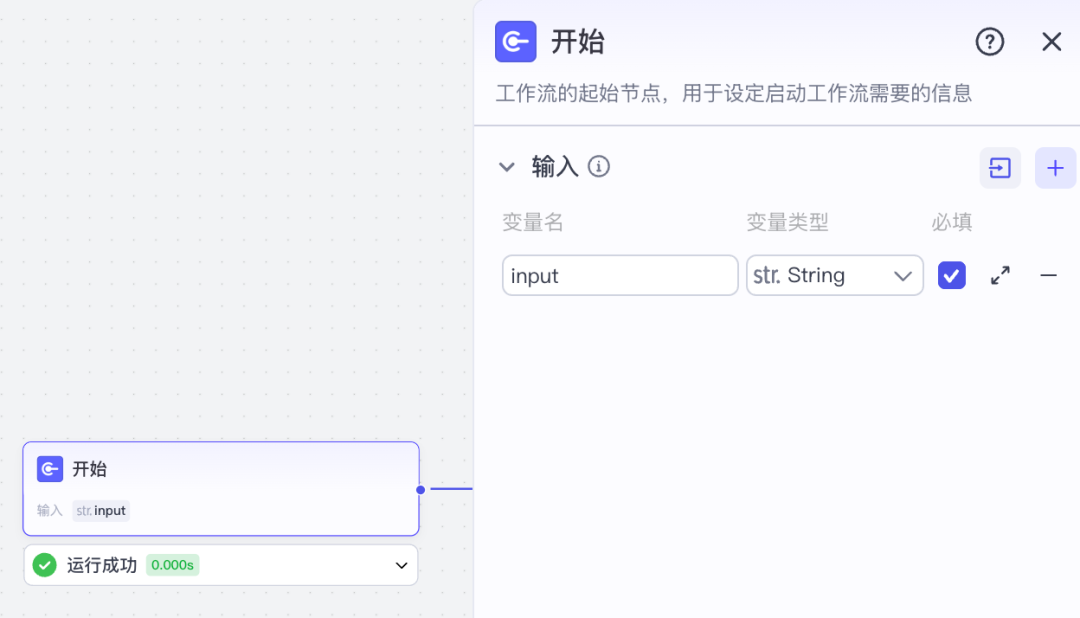The image size is (1080, 618).
Task: Click the 开始 node icon on canvas
Action: [50, 469]
